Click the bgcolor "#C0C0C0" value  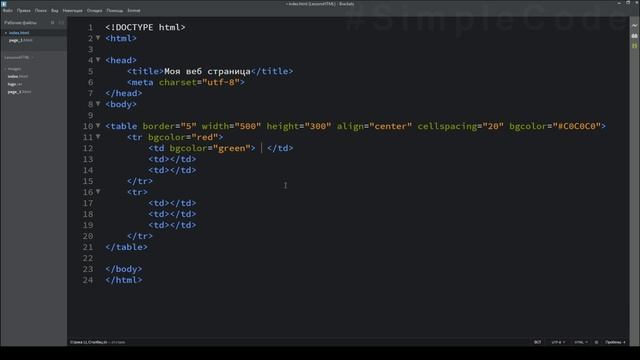(577, 126)
